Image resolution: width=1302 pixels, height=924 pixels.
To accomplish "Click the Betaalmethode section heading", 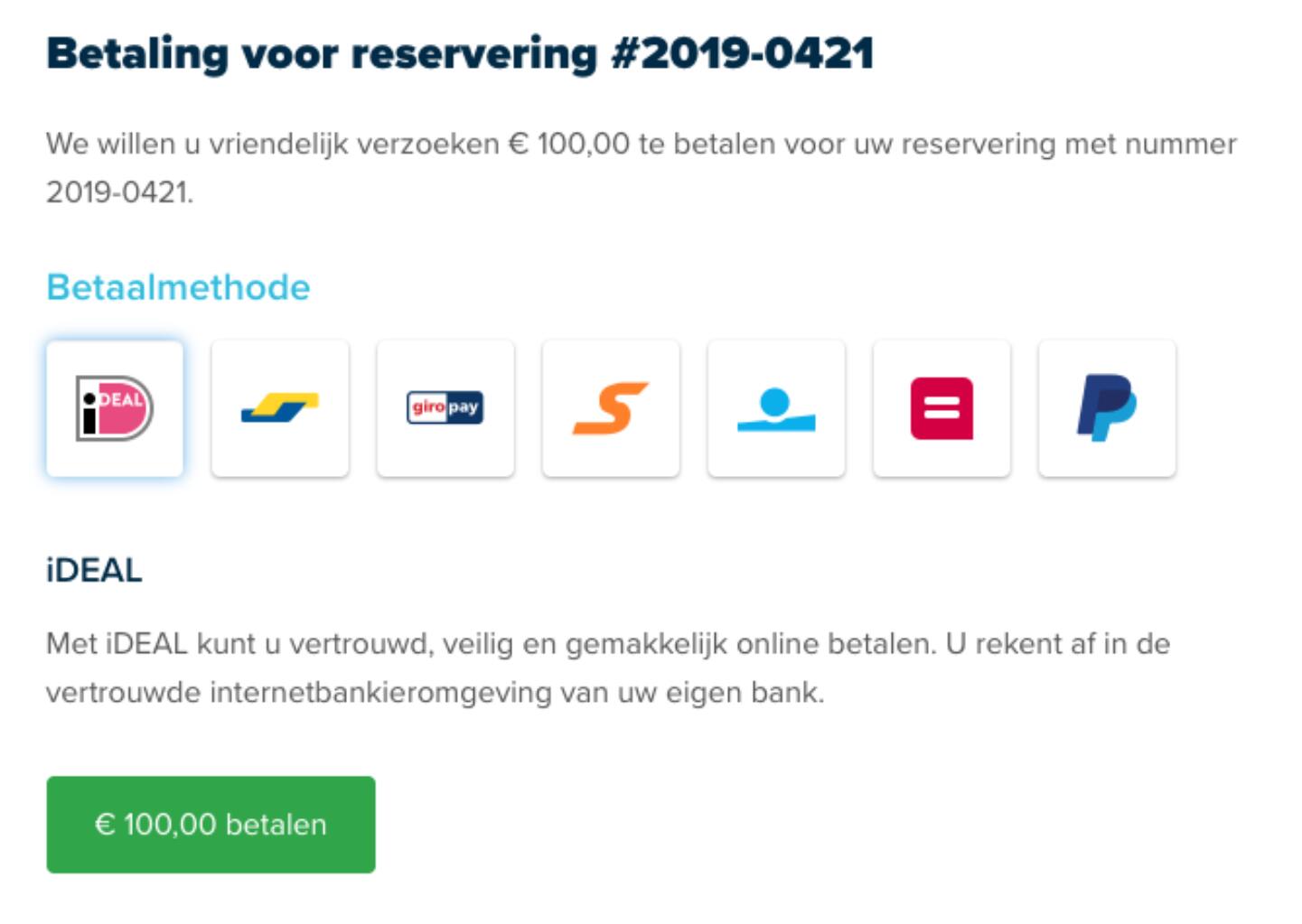I will click(x=178, y=287).
